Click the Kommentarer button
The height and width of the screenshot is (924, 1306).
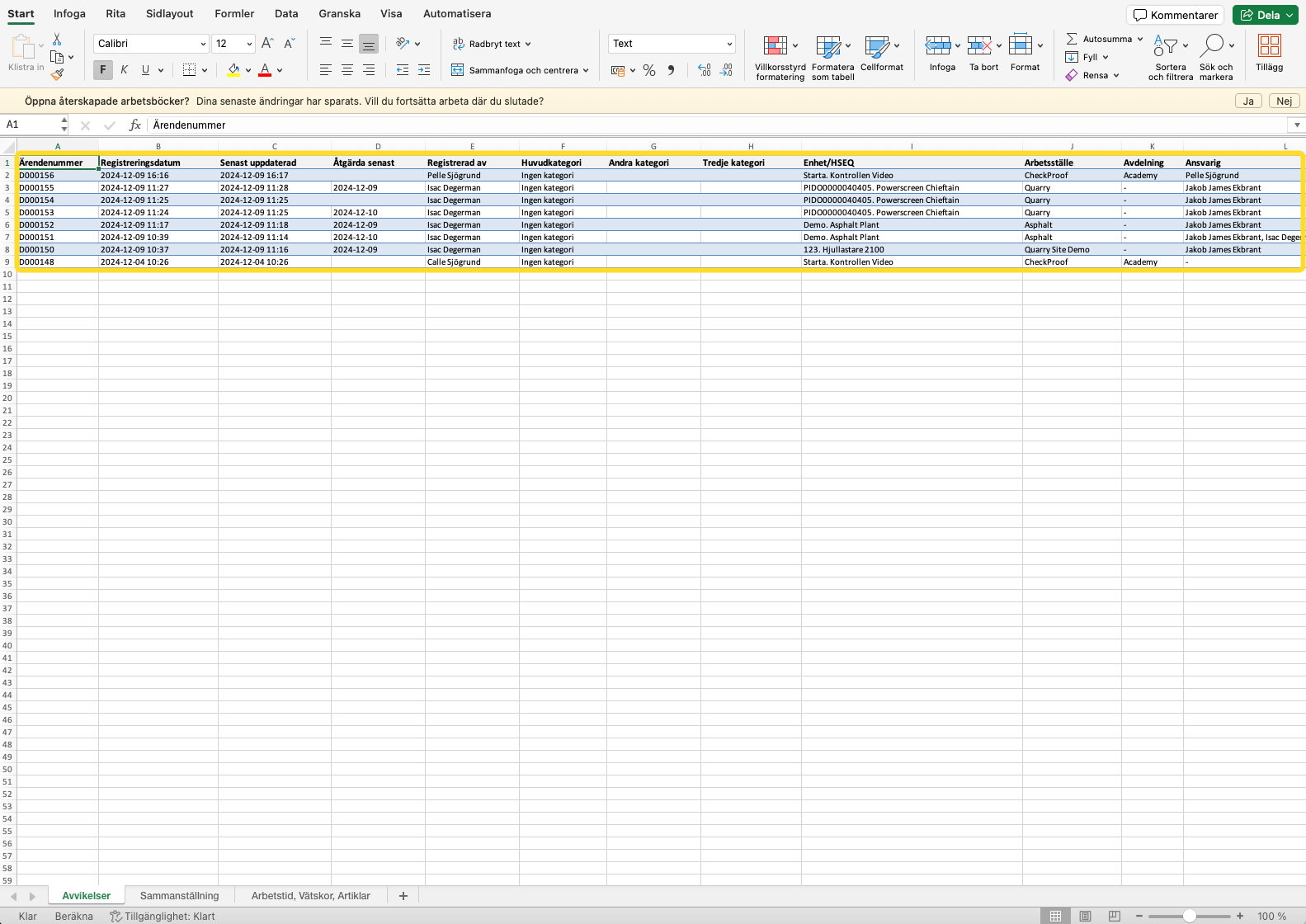pyautogui.click(x=1175, y=15)
